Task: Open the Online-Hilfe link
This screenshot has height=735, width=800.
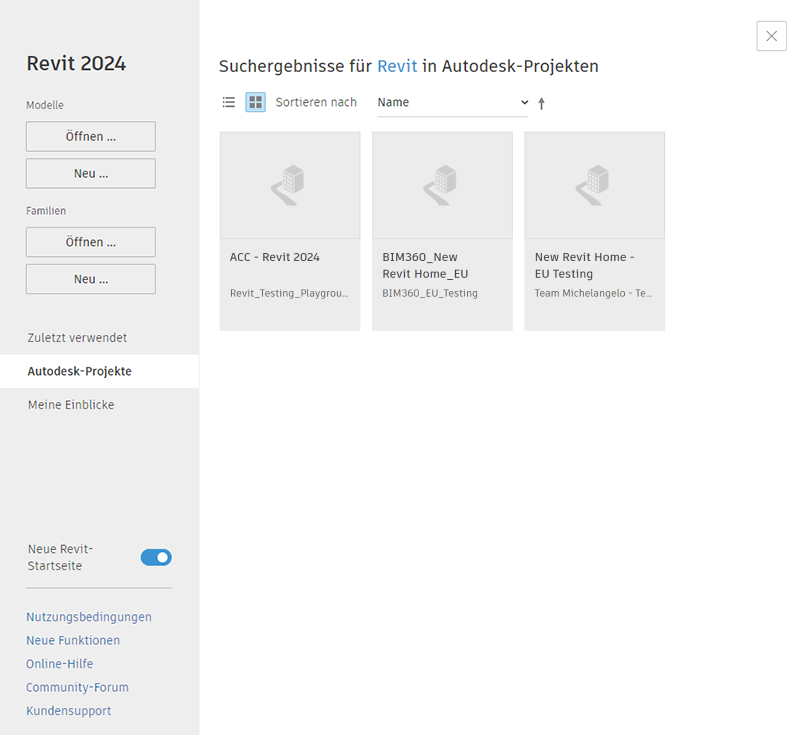Action: pyautogui.click(x=60, y=664)
